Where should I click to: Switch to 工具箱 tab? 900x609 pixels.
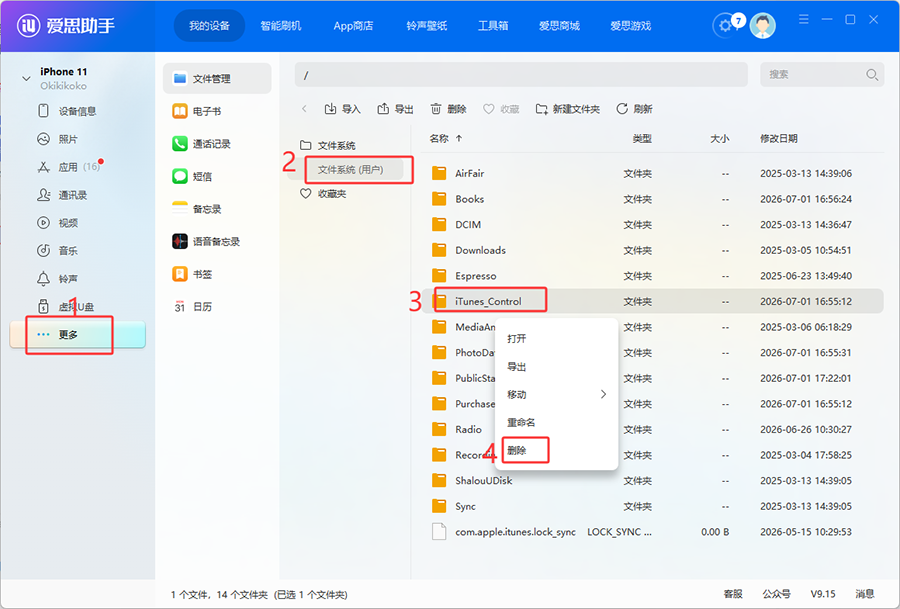(493, 26)
